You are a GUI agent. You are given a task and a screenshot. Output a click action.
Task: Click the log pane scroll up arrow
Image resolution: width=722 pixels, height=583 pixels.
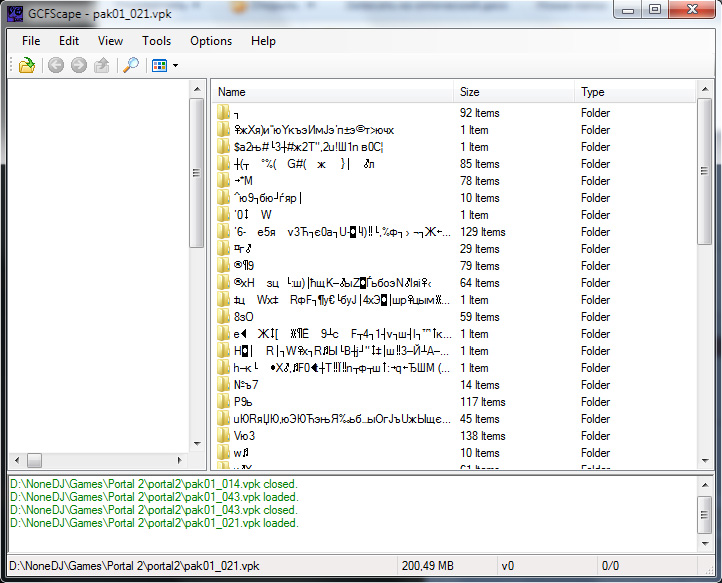(705, 485)
